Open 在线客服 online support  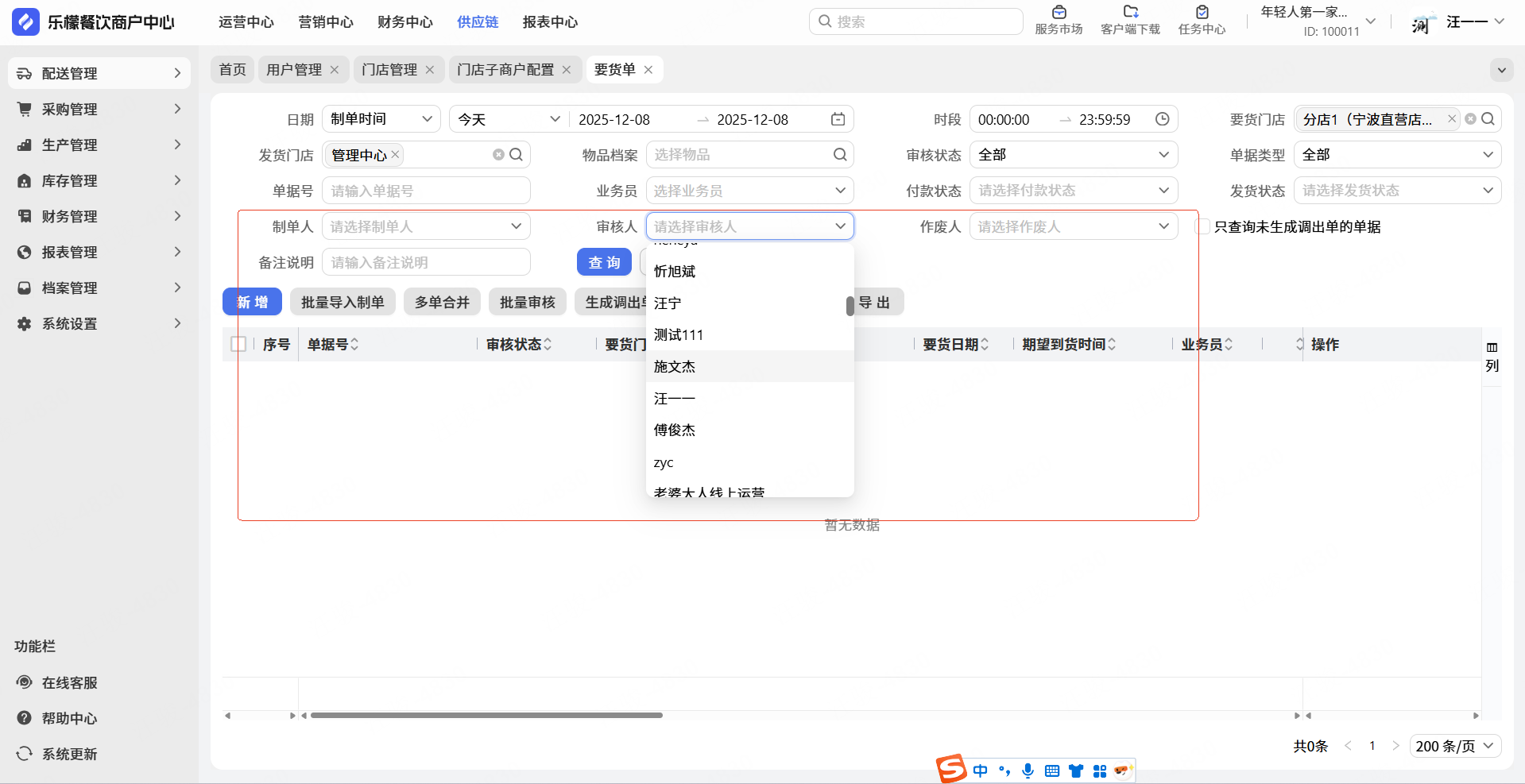coord(69,682)
